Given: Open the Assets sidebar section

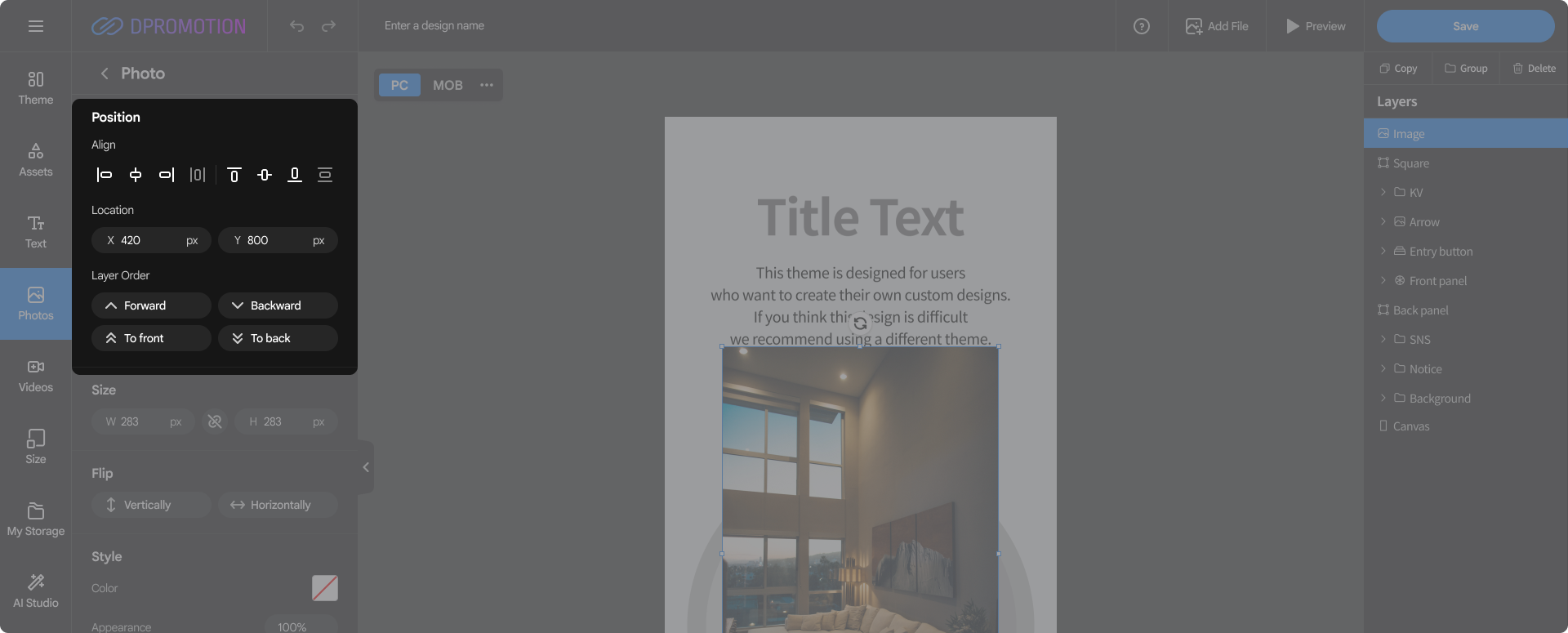Looking at the screenshot, I should click(36, 160).
